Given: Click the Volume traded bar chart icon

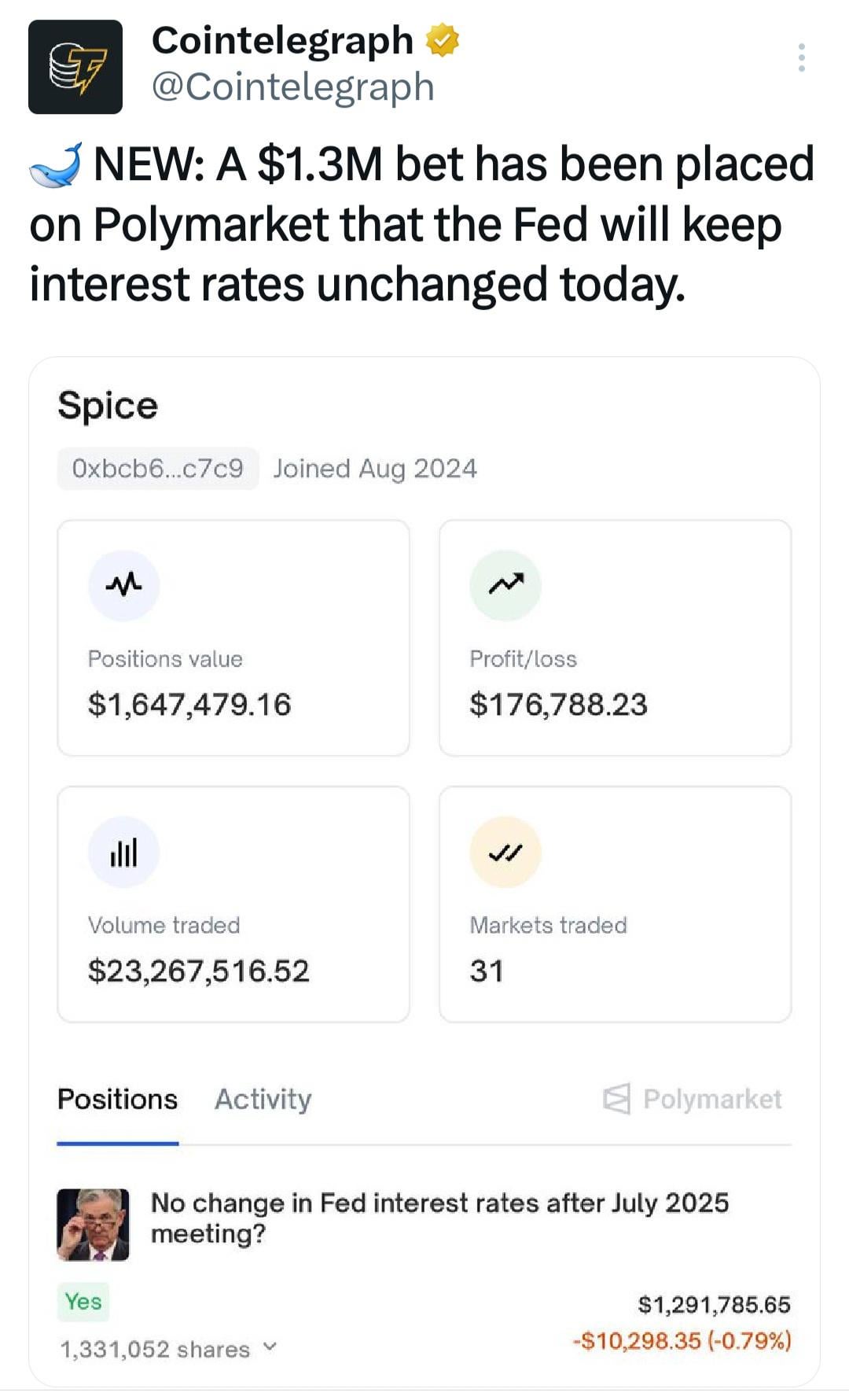Looking at the screenshot, I should click(x=124, y=852).
